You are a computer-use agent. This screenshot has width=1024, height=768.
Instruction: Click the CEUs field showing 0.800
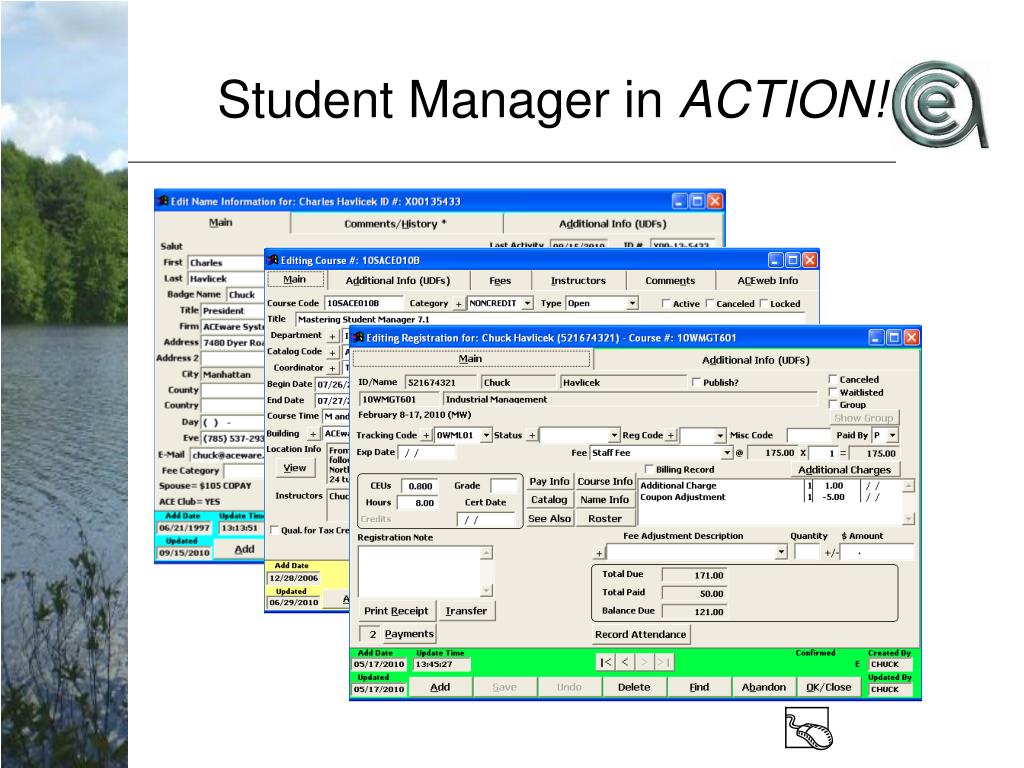[419, 486]
